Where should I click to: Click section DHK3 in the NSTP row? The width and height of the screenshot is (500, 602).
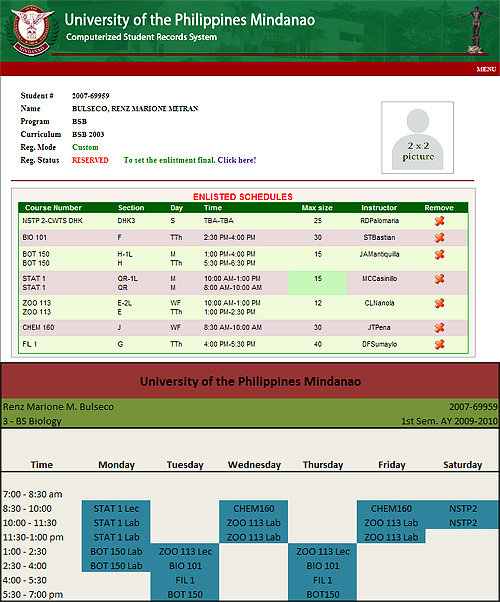(126, 221)
